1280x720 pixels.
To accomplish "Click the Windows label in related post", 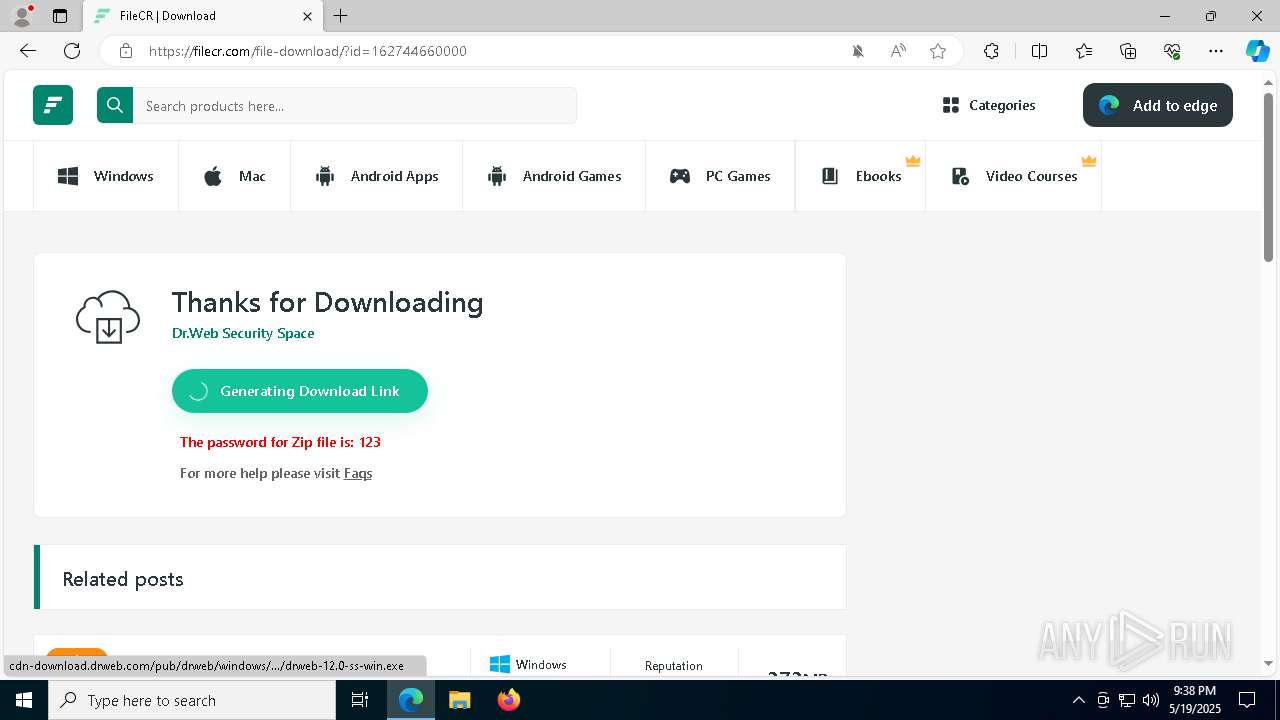I will 541,664.
